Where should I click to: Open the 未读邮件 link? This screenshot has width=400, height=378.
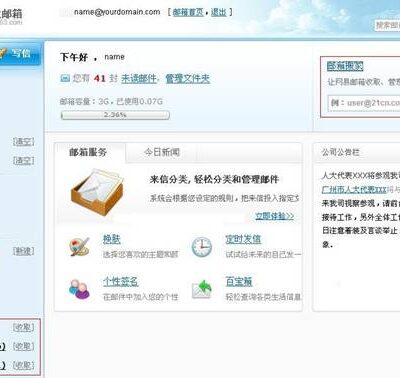click(x=139, y=79)
